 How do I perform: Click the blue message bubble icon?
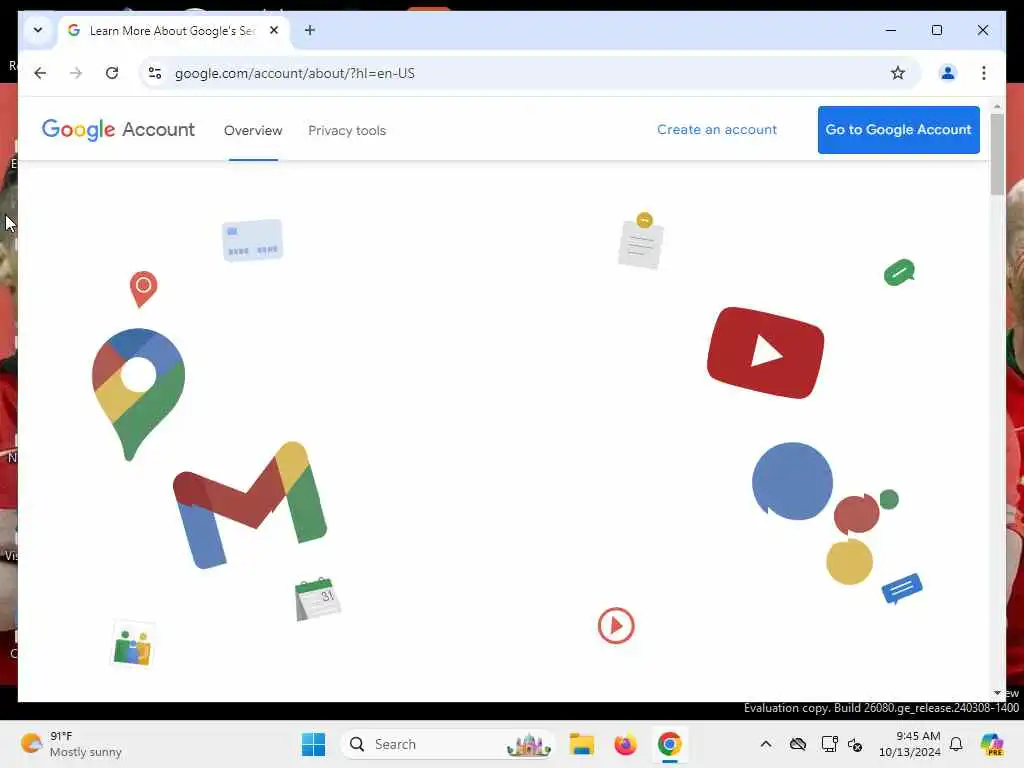(902, 588)
